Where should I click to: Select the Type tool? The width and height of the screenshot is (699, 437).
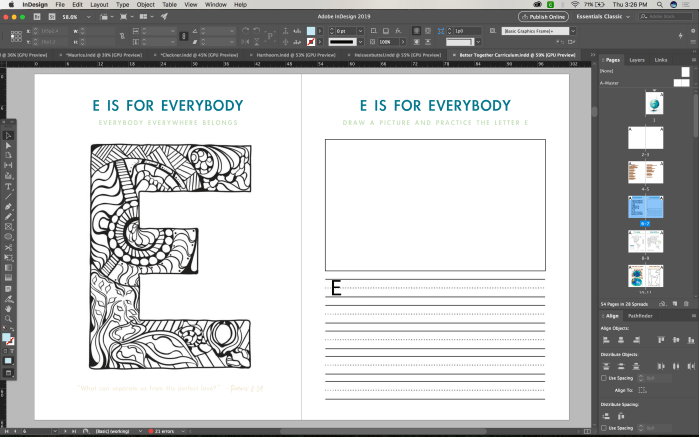tap(8, 186)
